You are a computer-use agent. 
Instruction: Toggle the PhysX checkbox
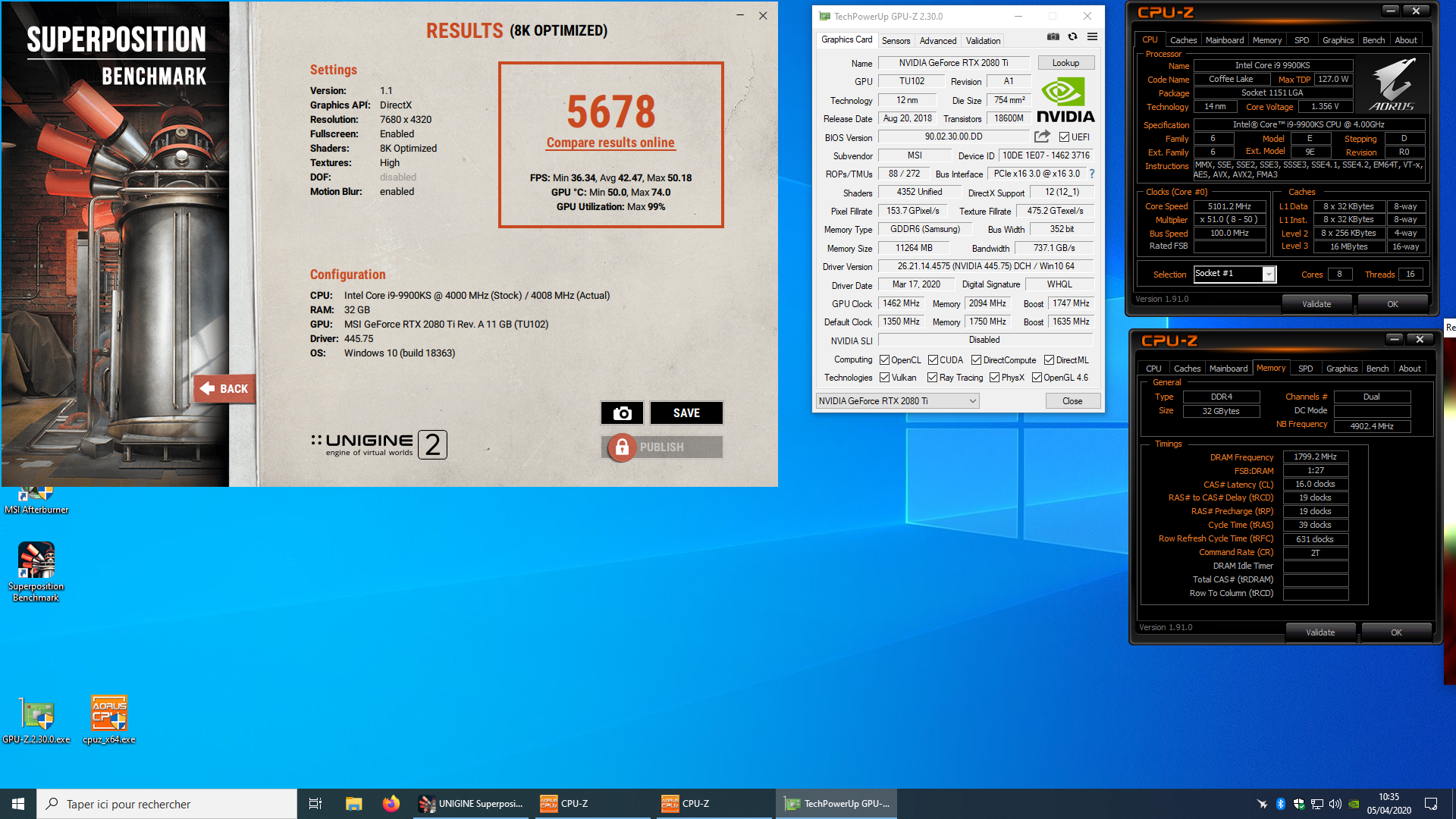click(x=994, y=378)
